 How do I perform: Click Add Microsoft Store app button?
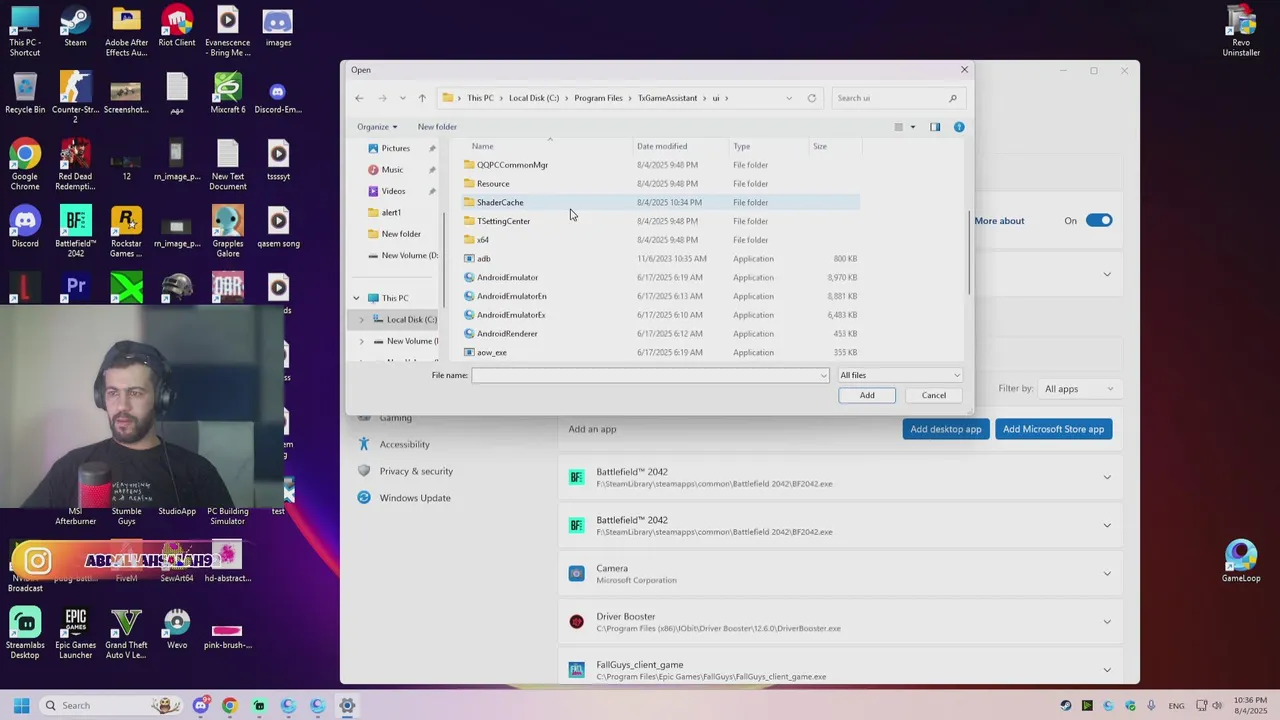tap(1053, 429)
